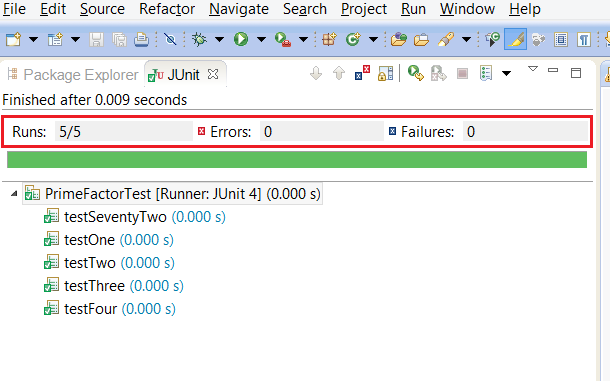Viewport: 610px width, 381px height.
Task: Select the testThree result
Action: pyautogui.click(x=114, y=286)
